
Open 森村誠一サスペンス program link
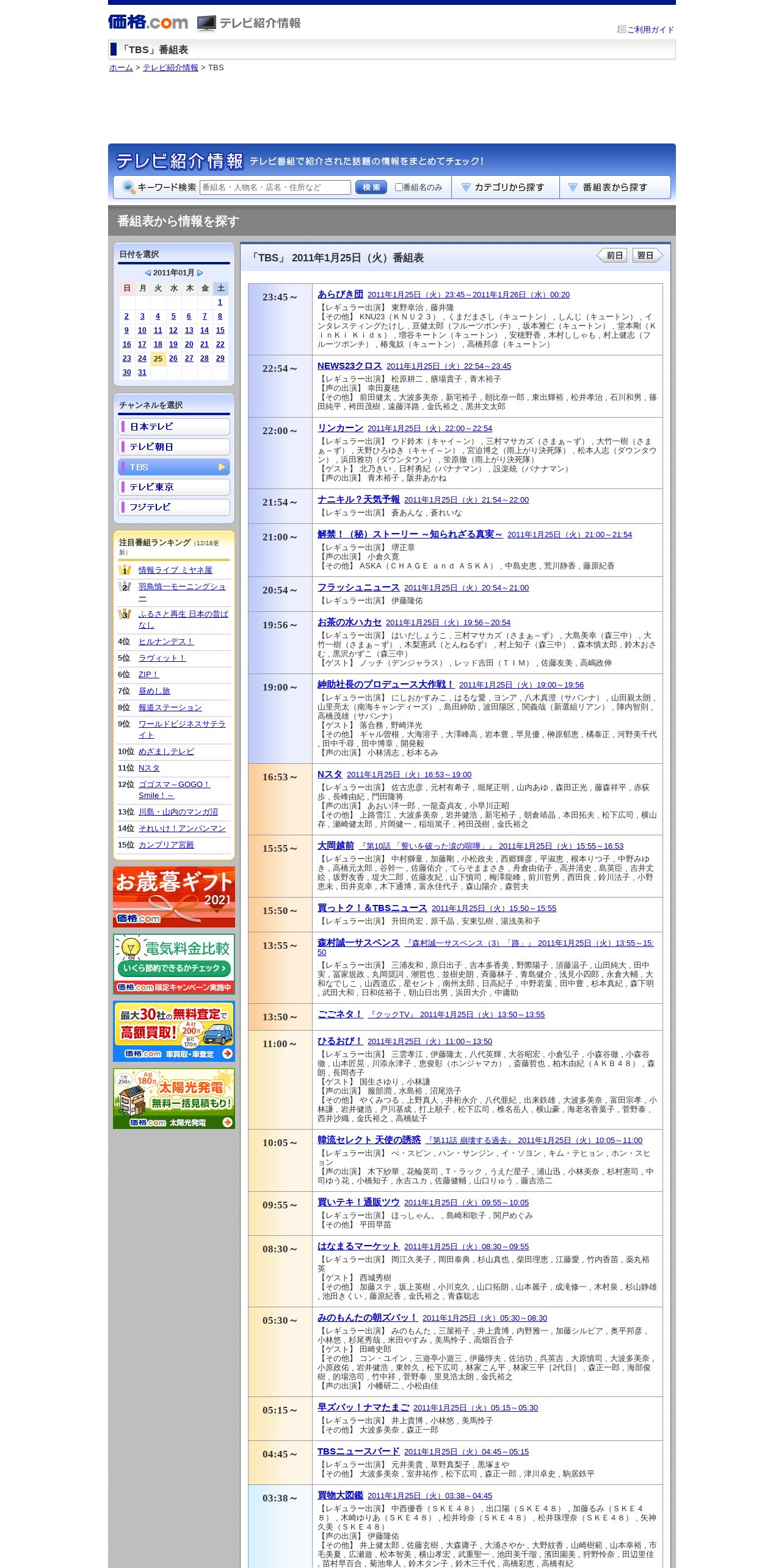click(x=358, y=943)
